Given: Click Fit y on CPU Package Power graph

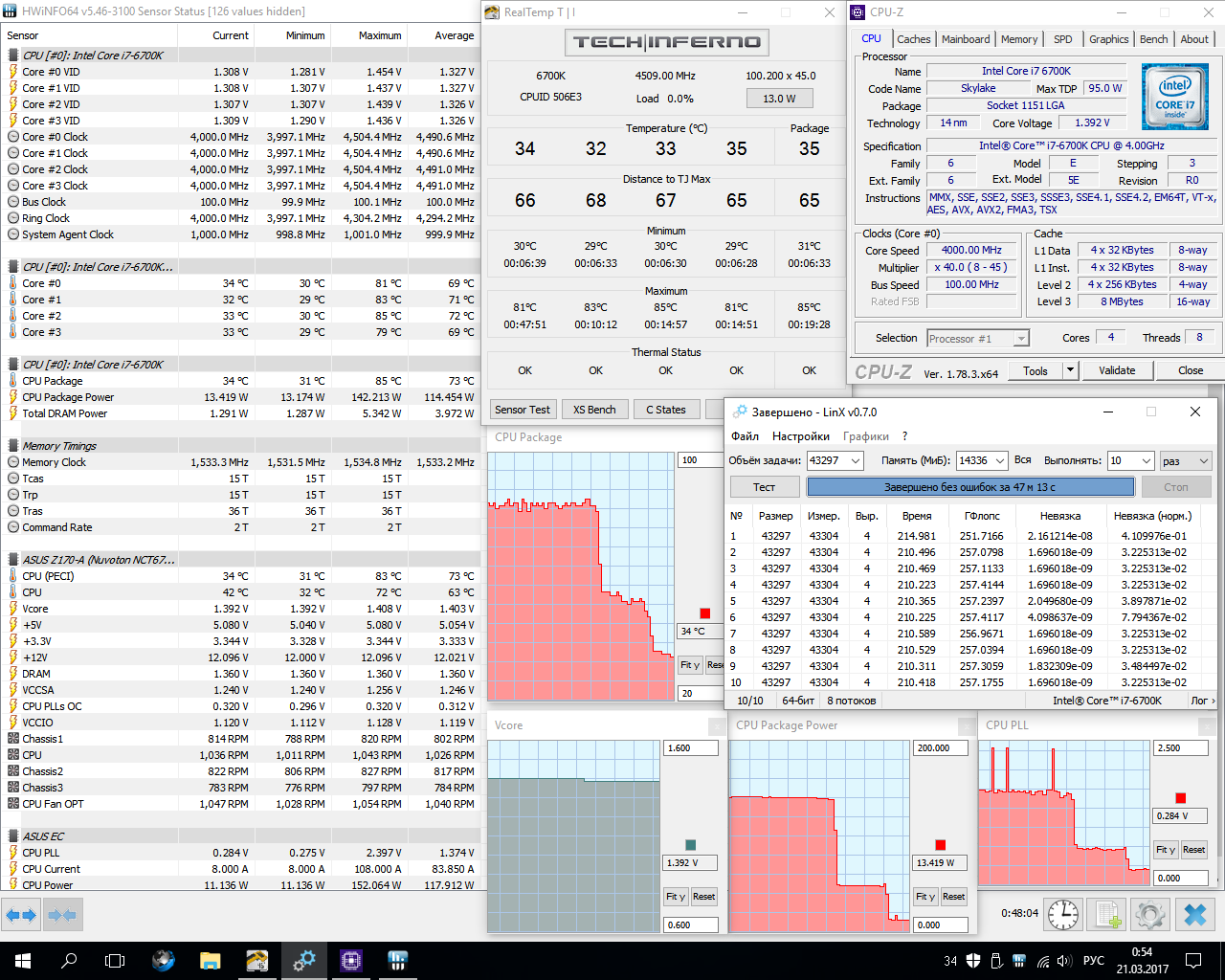Looking at the screenshot, I should pyautogui.click(x=924, y=897).
